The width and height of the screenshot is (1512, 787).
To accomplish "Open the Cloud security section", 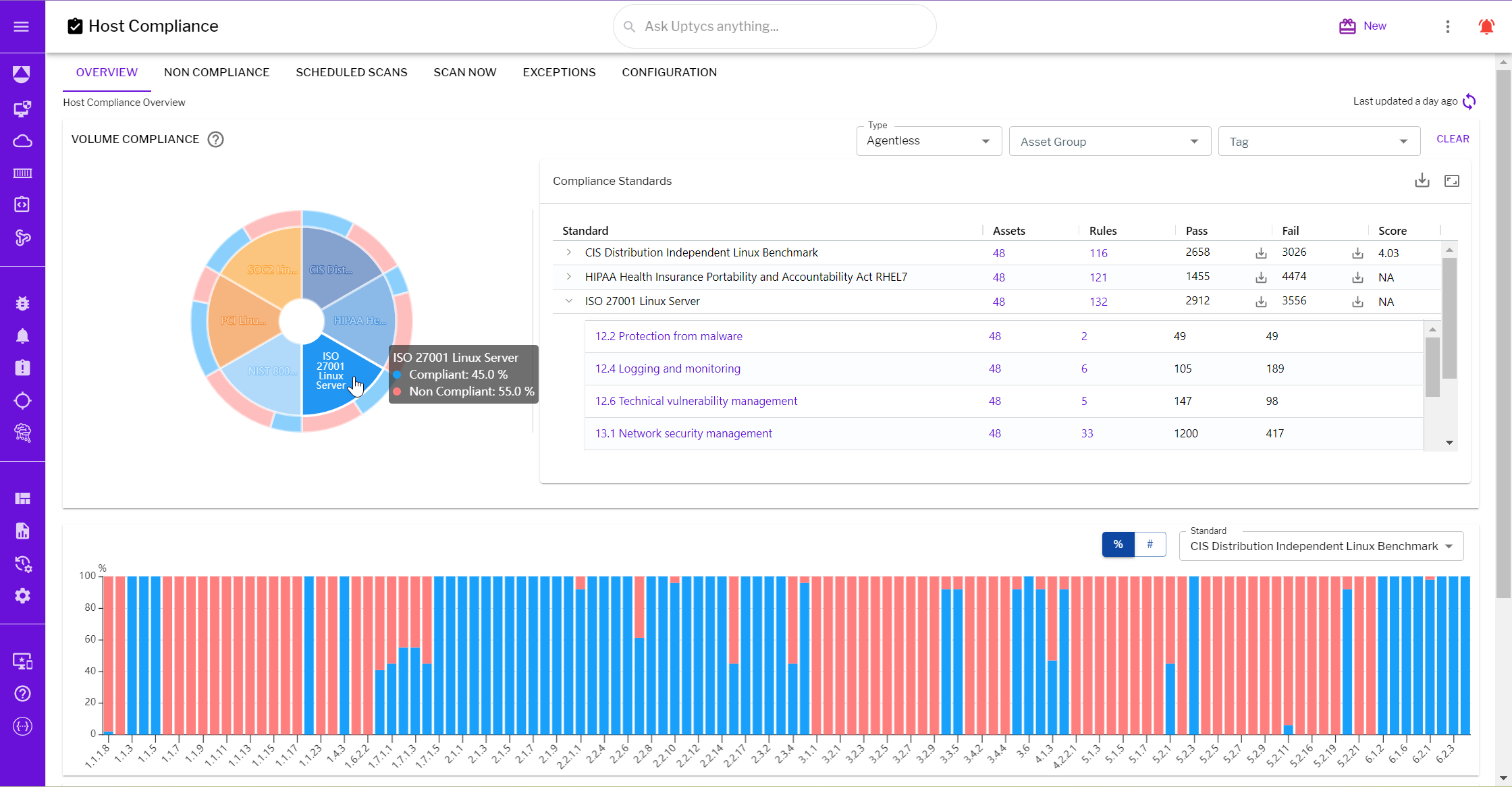I will pyautogui.click(x=23, y=141).
